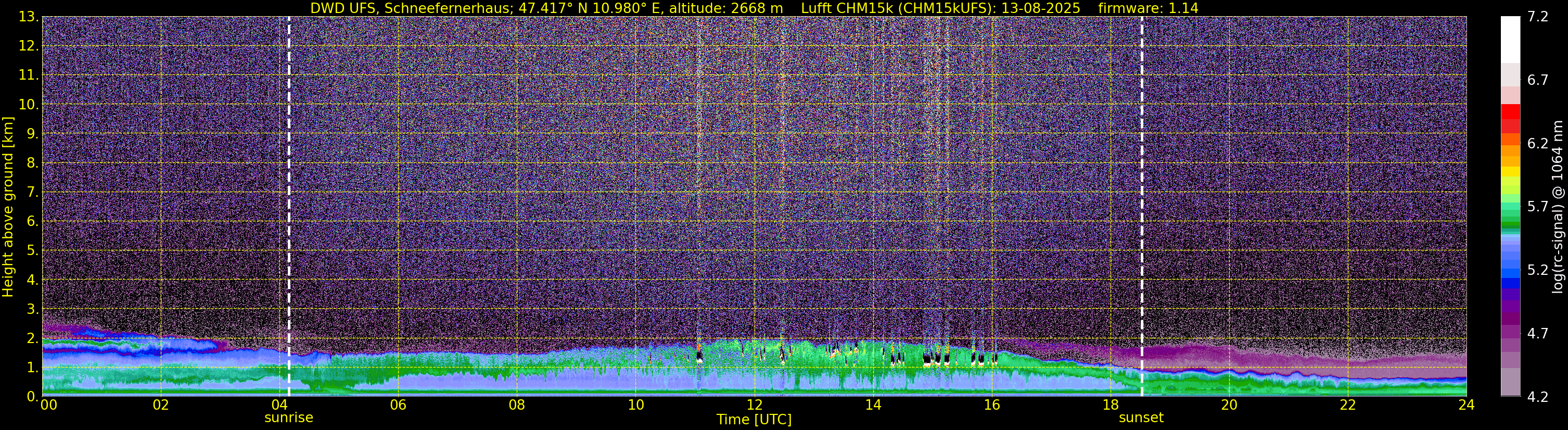Click the colorbar value label '4.2'

1538,397
